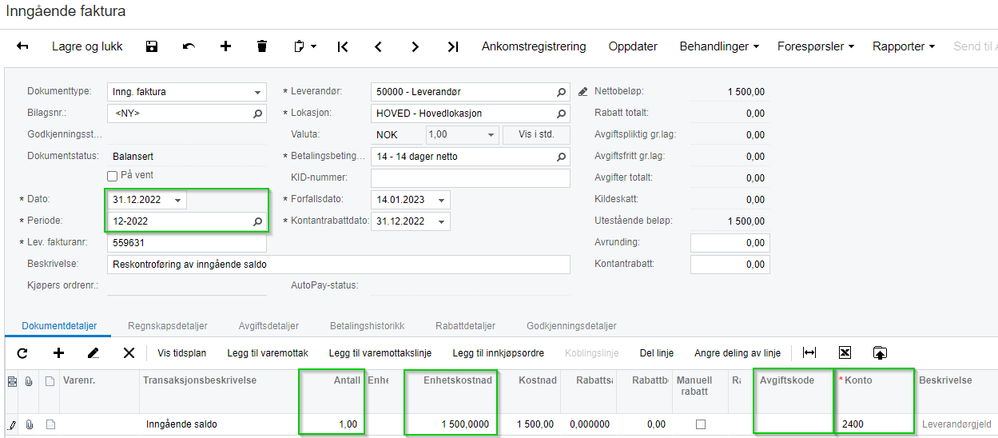Go to the last record

pos(453,46)
